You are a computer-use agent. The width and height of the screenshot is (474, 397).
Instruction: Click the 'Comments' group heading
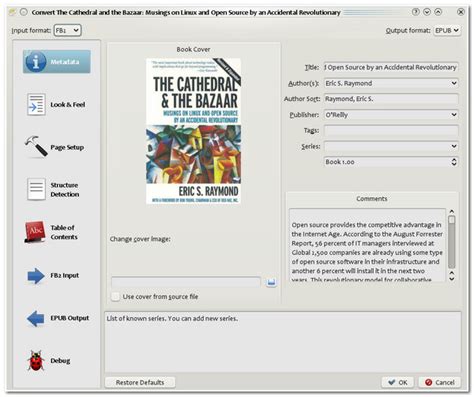[372, 199]
